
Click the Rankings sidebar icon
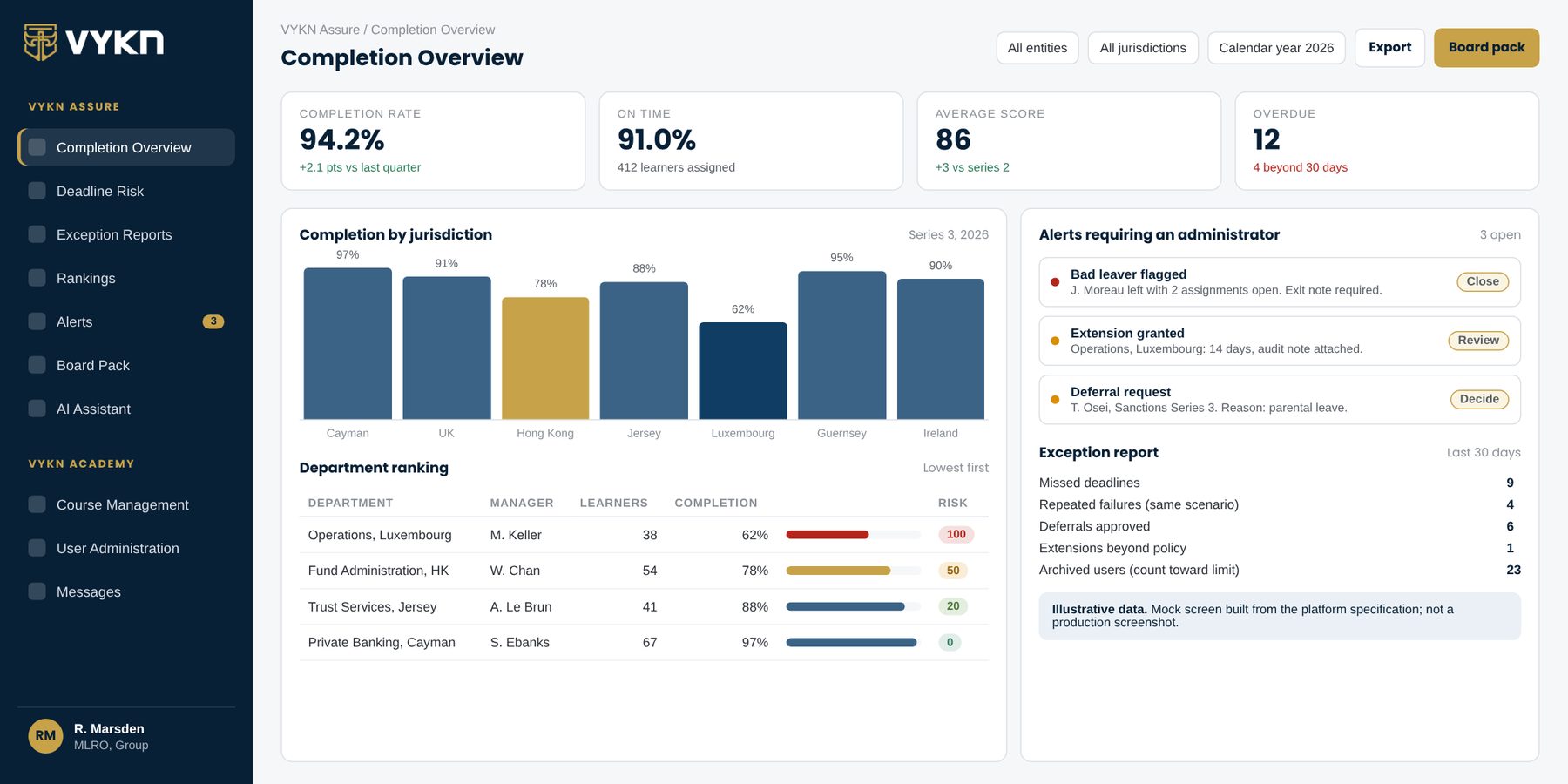pyautogui.click(x=37, y=278)
